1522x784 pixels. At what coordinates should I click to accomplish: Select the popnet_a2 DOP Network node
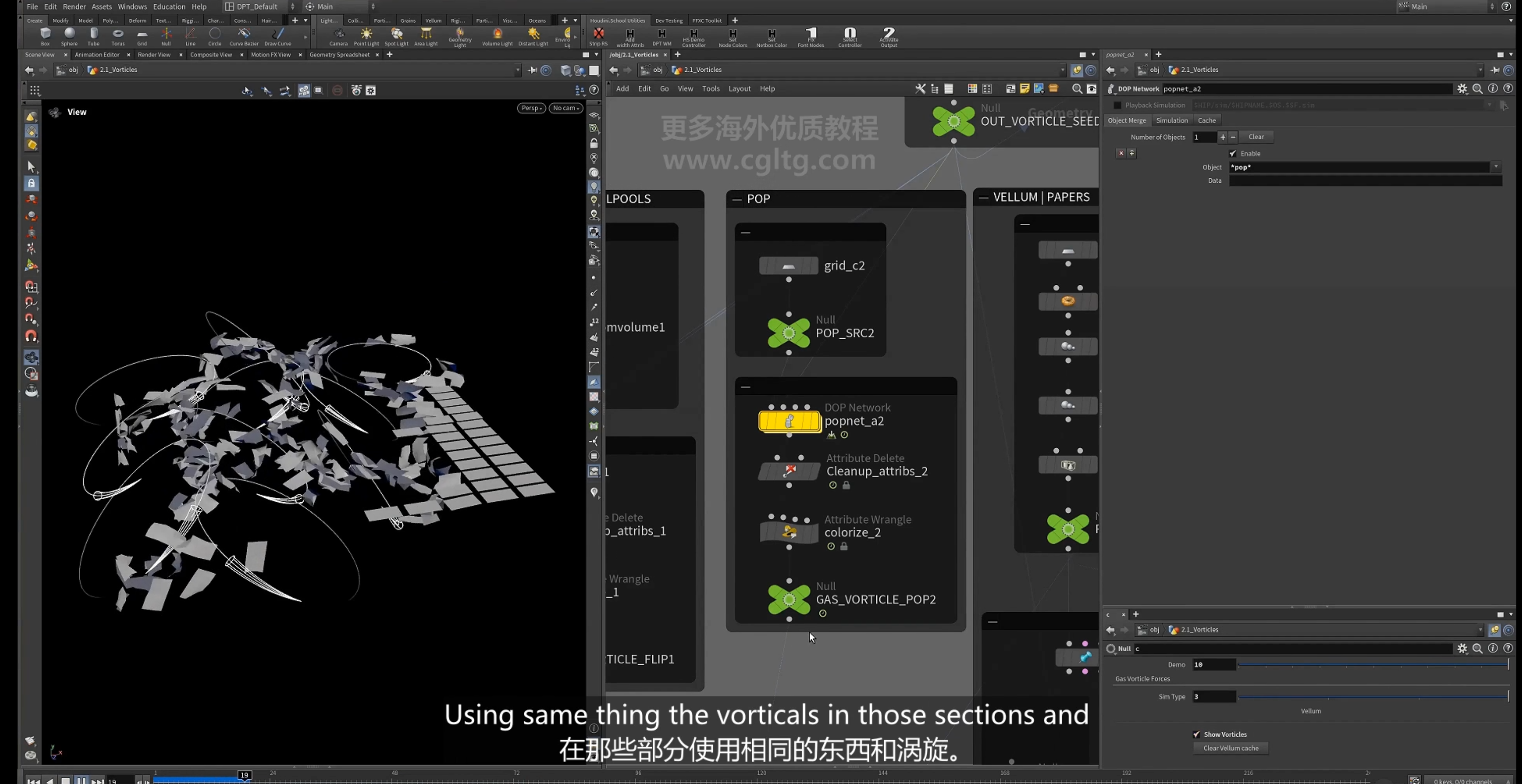tap(789, 421)
